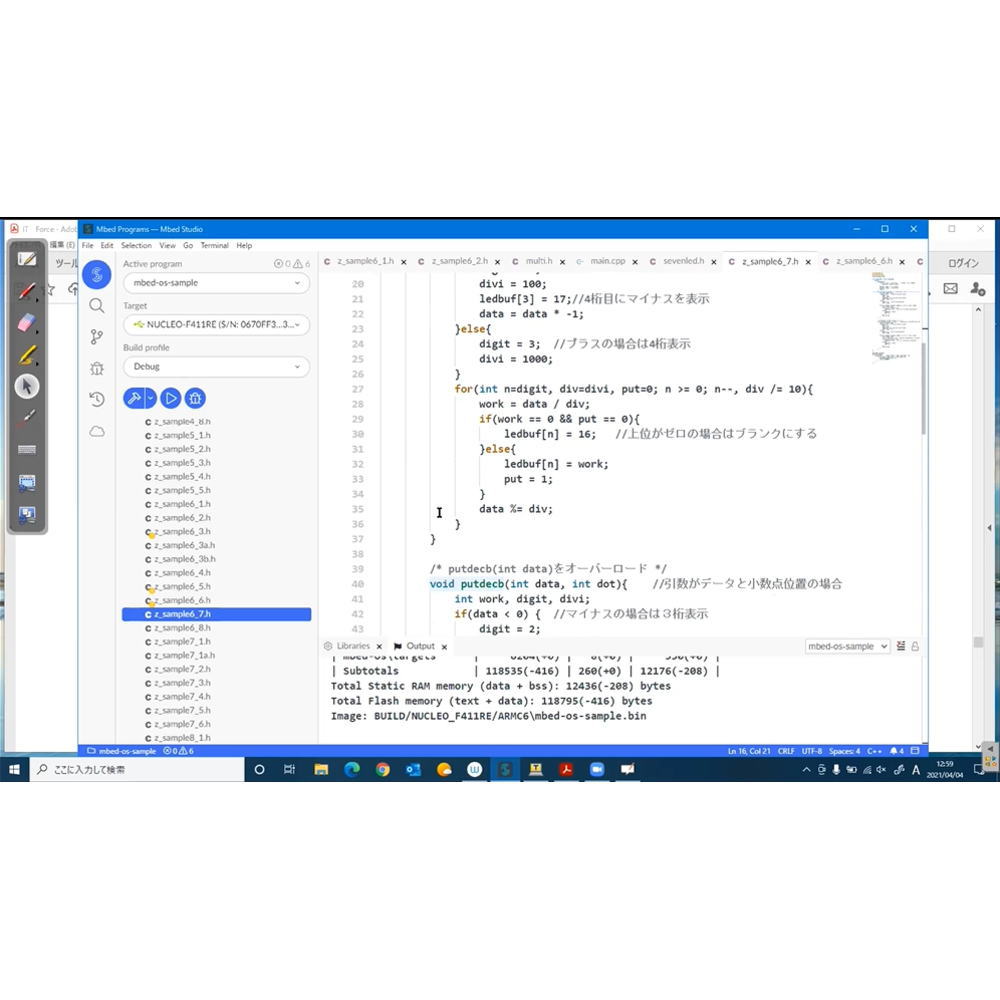Open the build options dropdown arrow
The height and width of the screenshot is (1000, 1000).
click(151, 399)
